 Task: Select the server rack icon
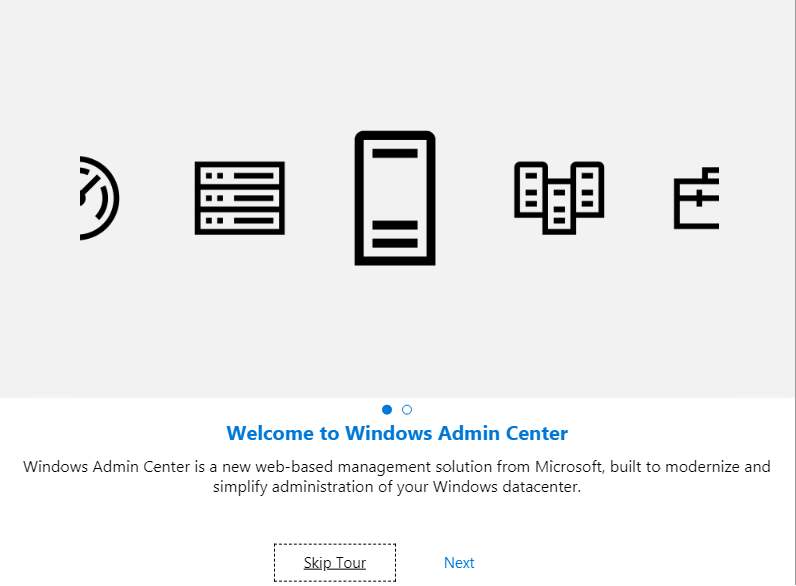tap(239, 198)
